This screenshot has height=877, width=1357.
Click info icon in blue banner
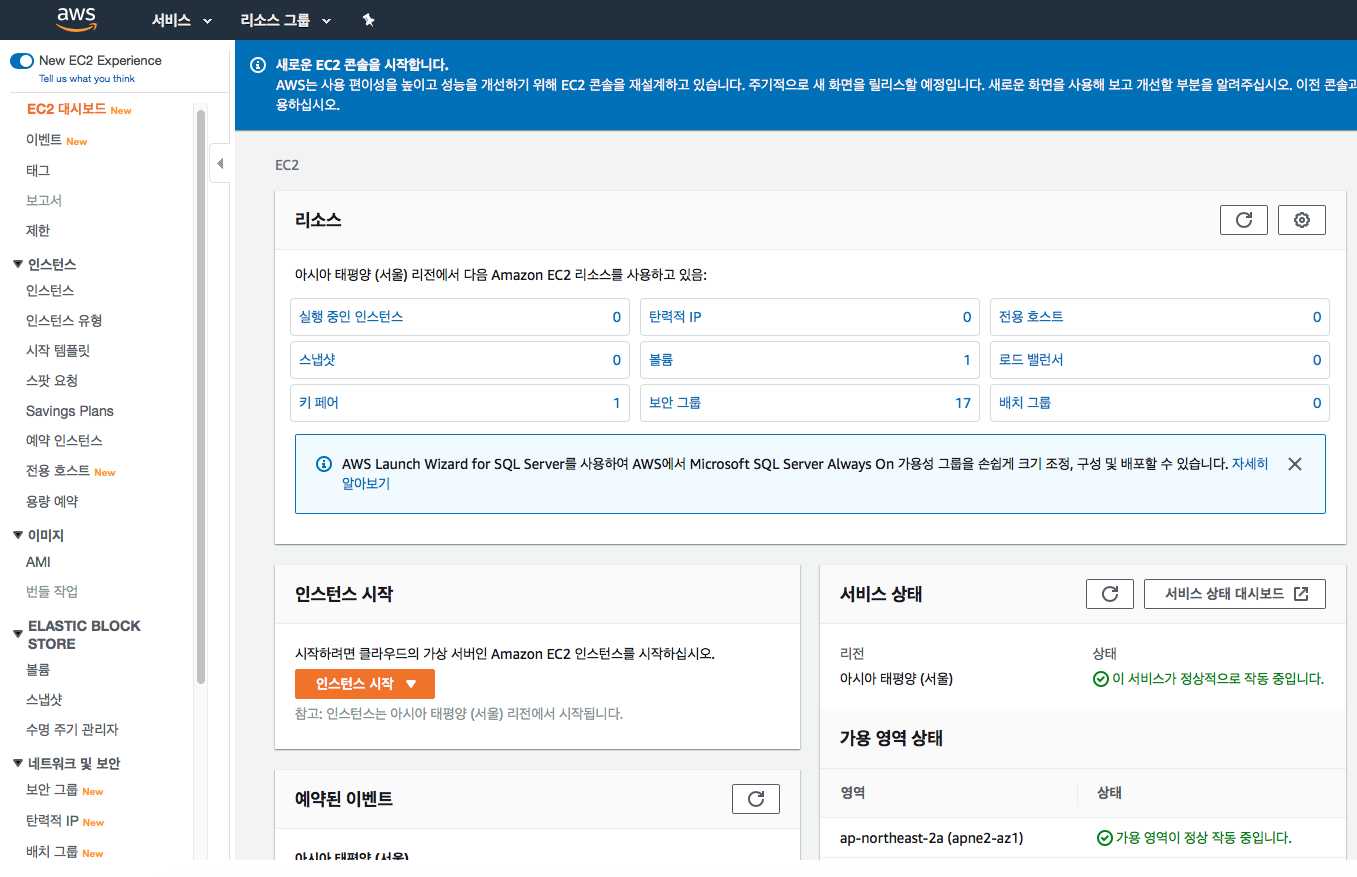point(257,65)
